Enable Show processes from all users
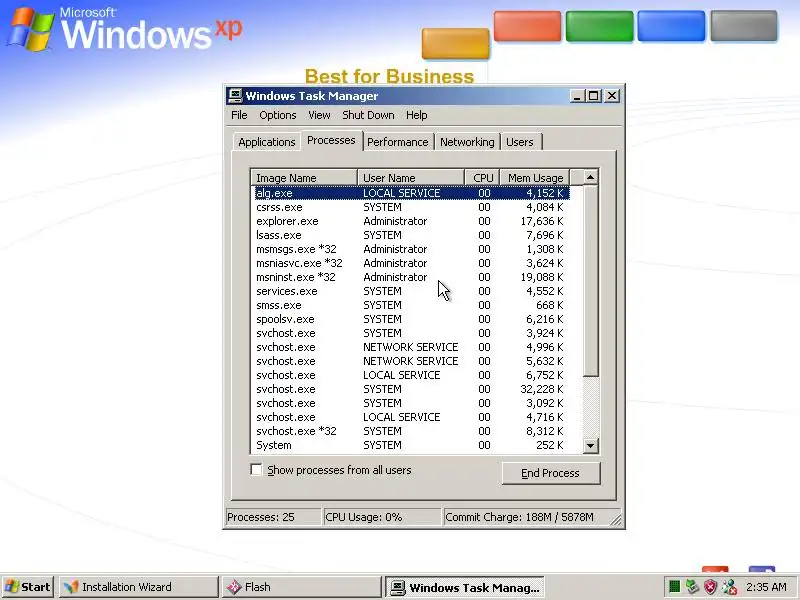 [256, 469]
